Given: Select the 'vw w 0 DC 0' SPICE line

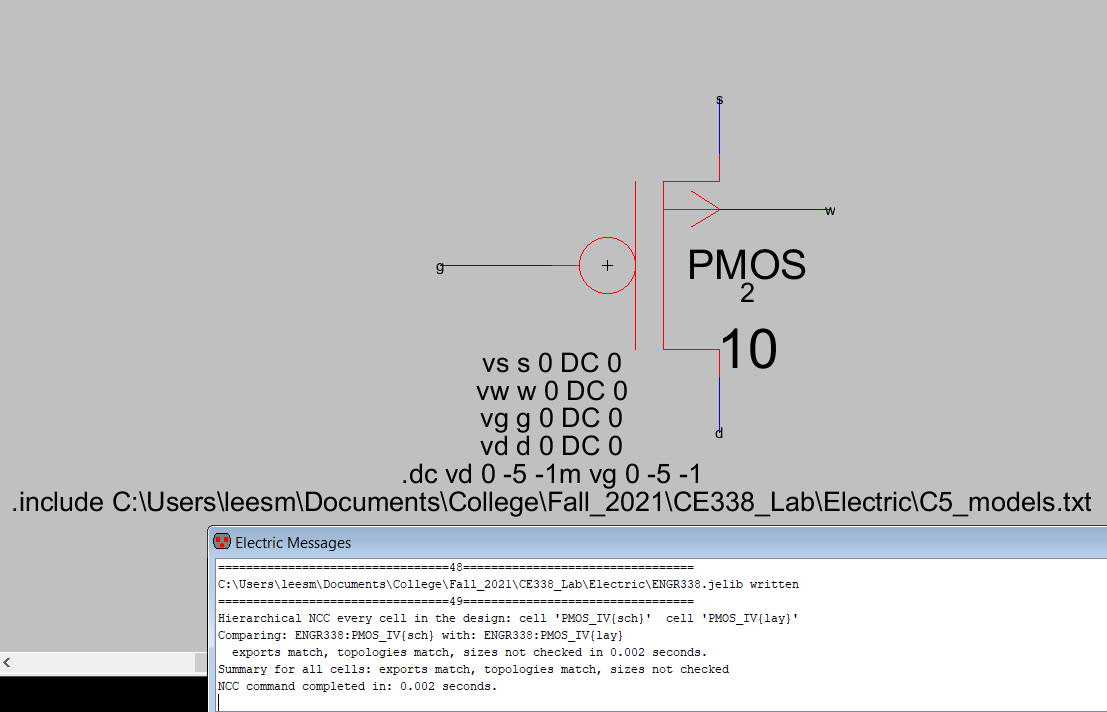Looking at the screenshot, I should pyautogui.click(x=551, y=391).
